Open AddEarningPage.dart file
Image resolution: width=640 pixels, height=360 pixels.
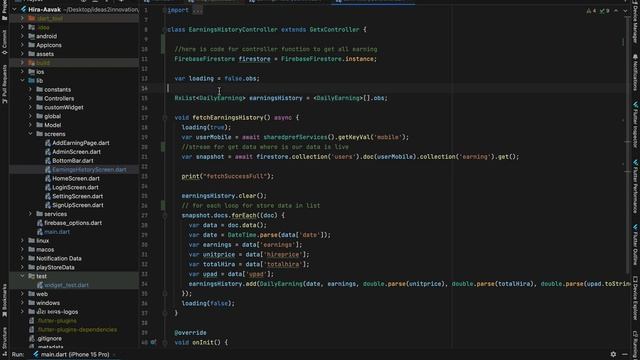(x=81, y=143)
